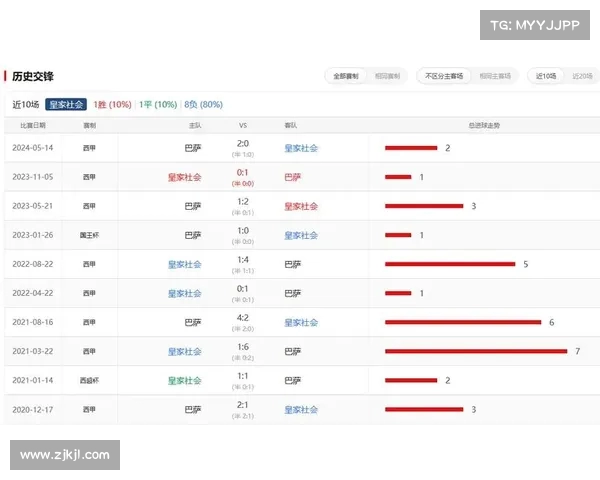Click the 赛制 column header
Screen dimensions: 600x480
pyautogui.click(x=90, y=125)
